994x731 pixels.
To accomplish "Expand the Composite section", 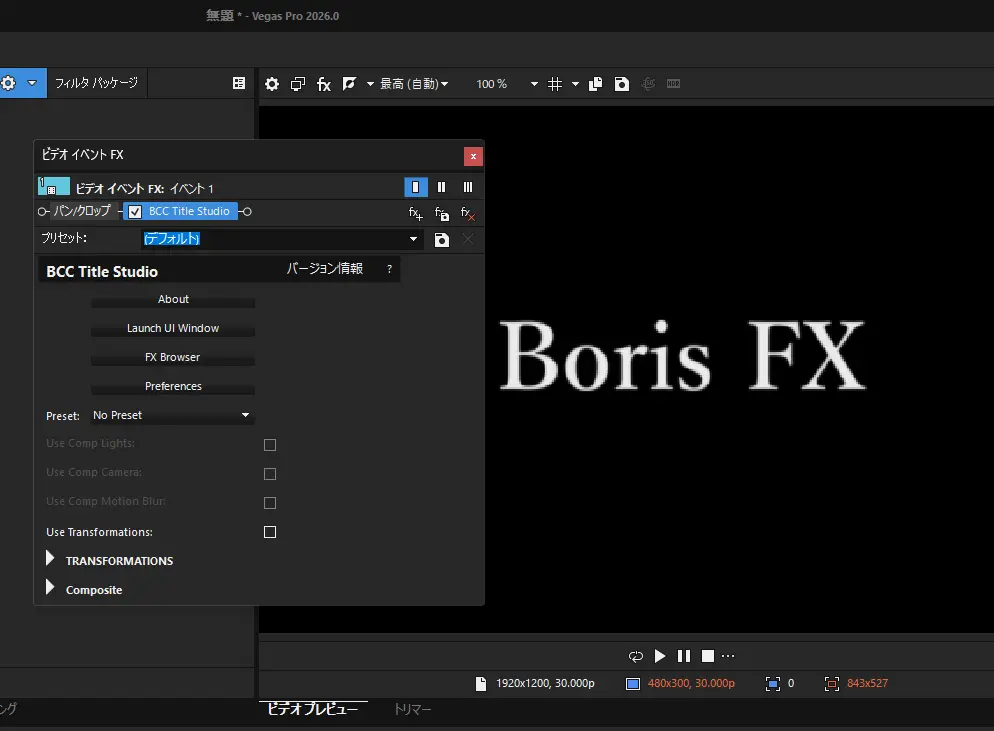I will click(x=50, y=588).
